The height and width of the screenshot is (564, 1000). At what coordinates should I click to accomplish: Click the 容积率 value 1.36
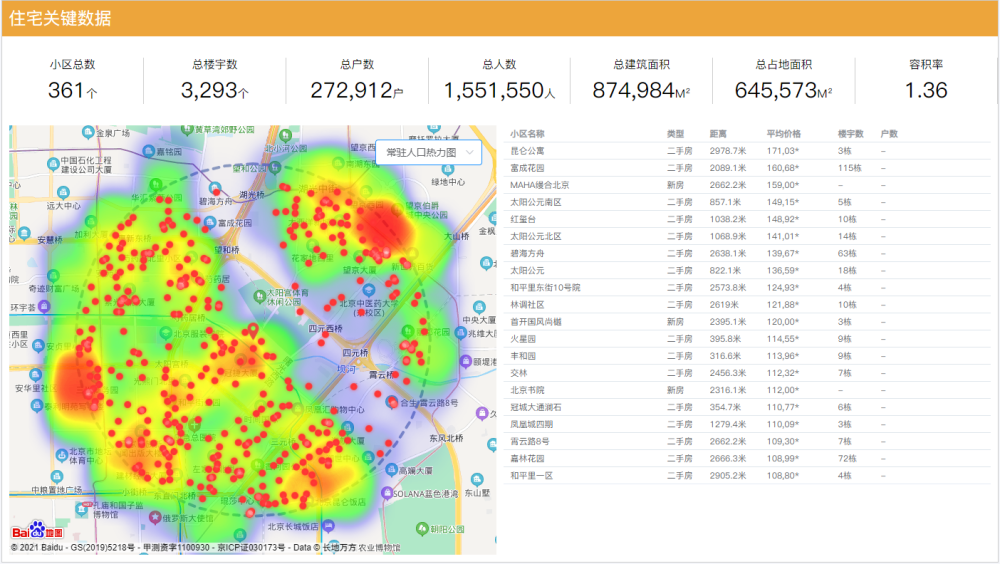pyautogui.click(x=926, y=91)
